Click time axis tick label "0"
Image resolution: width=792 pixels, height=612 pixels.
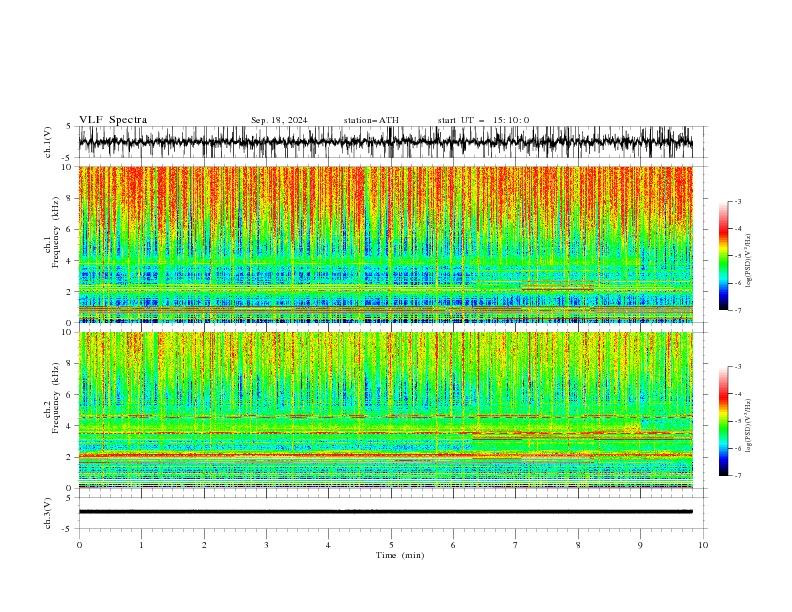(x=79, y=545)
